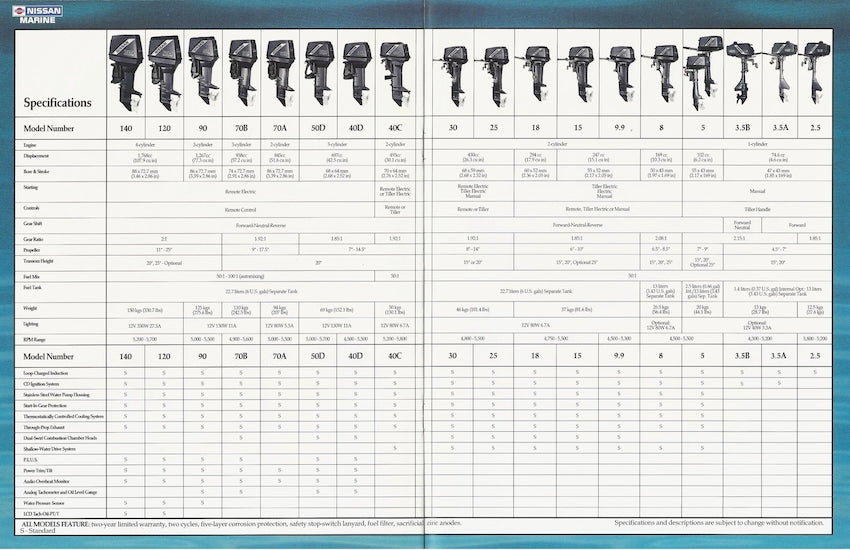Viewport: 850px width, 550px height.
Task: Select the model 3.5A outboard motor image
Action: coord(781,73)
